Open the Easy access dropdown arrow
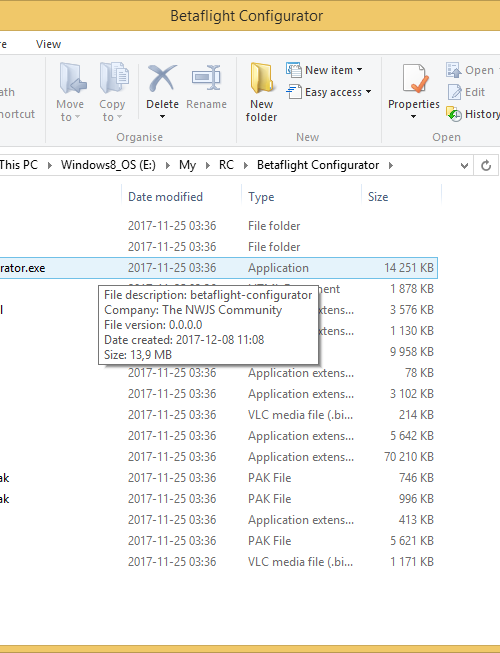The image size is (500, 653). click(x=368, y=92)
